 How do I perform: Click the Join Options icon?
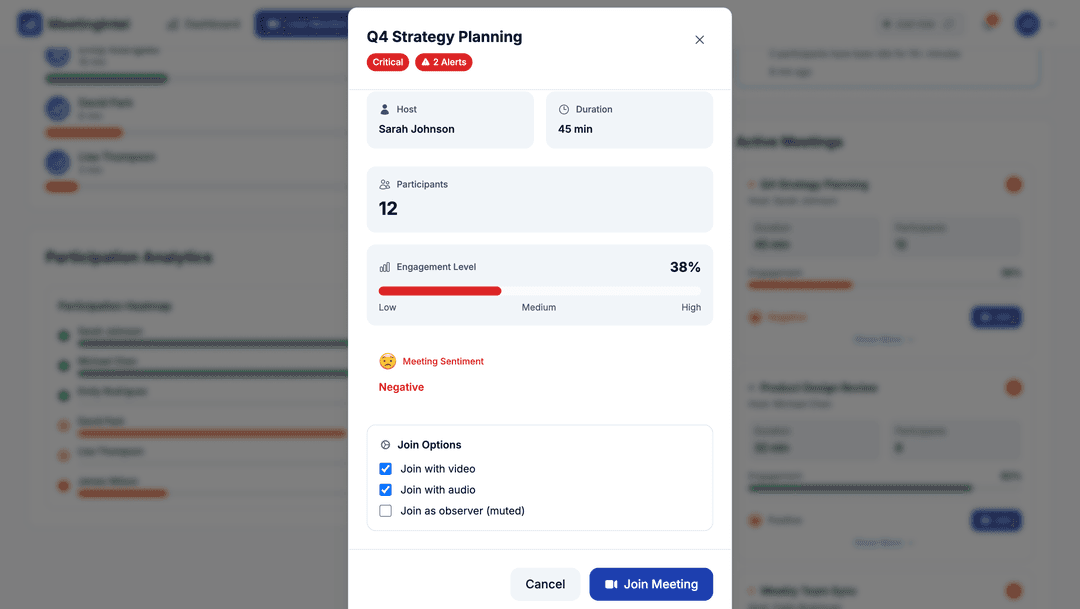385,445
